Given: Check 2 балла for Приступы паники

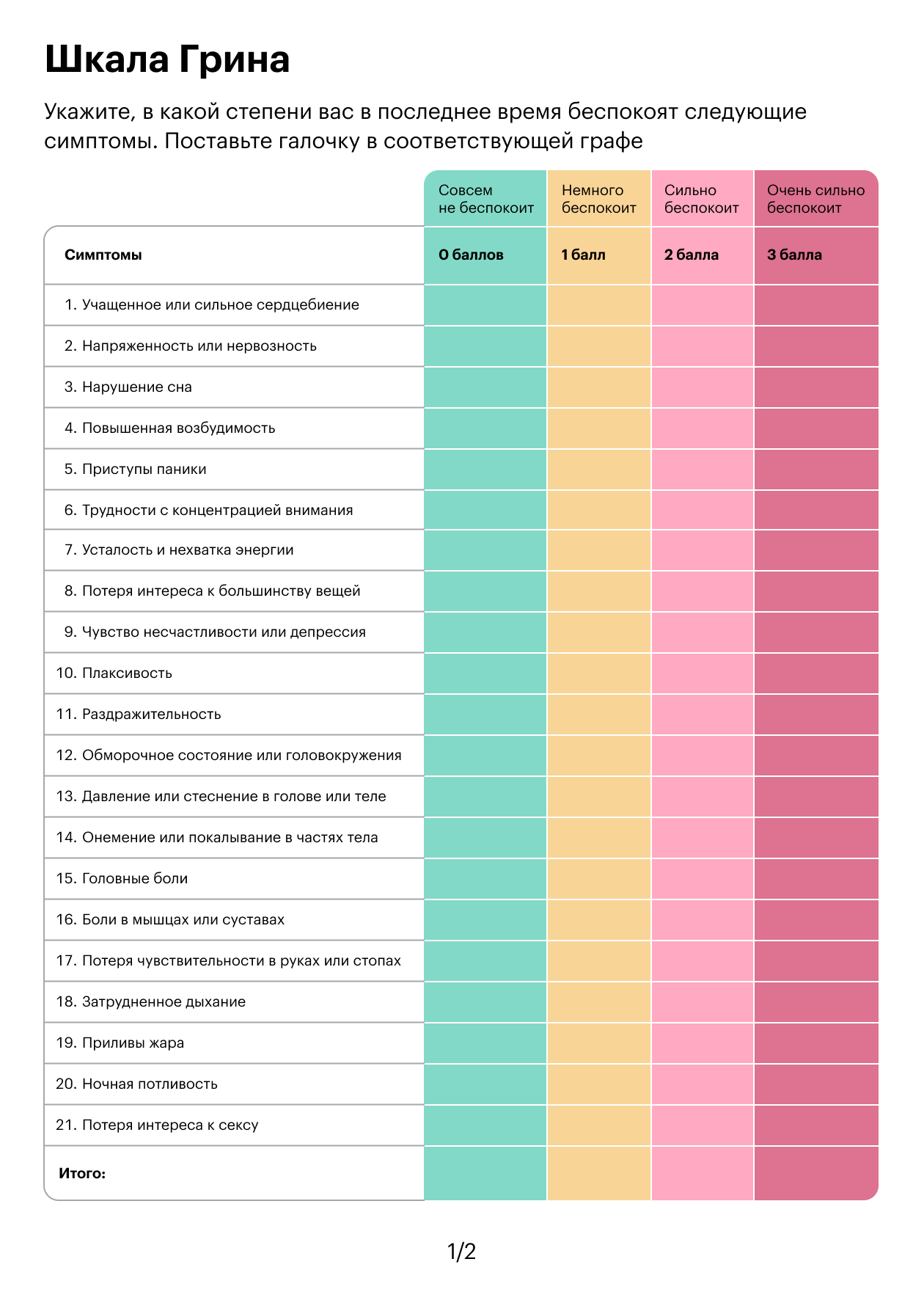Looking at the screenshot, I should 703,470.
